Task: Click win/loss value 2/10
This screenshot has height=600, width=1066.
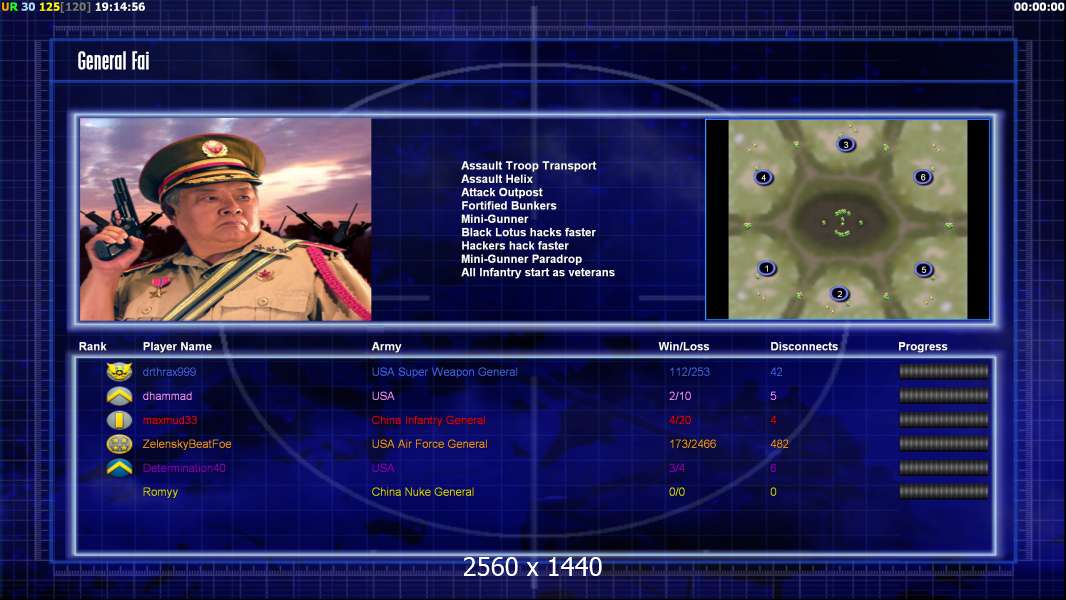Action: point(680,395)
